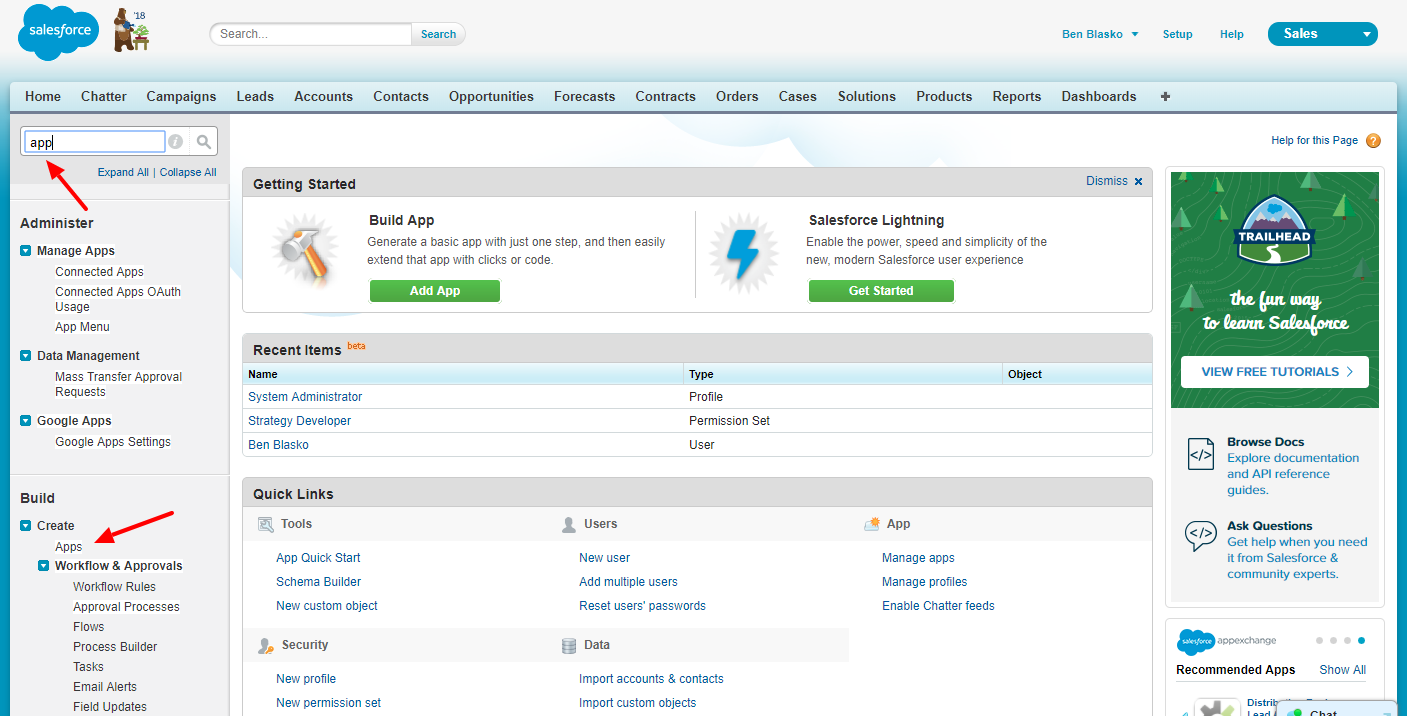Open Connected Apps in sidebar
Viewport: 1407px width, 716px height.
coord(99,272)
